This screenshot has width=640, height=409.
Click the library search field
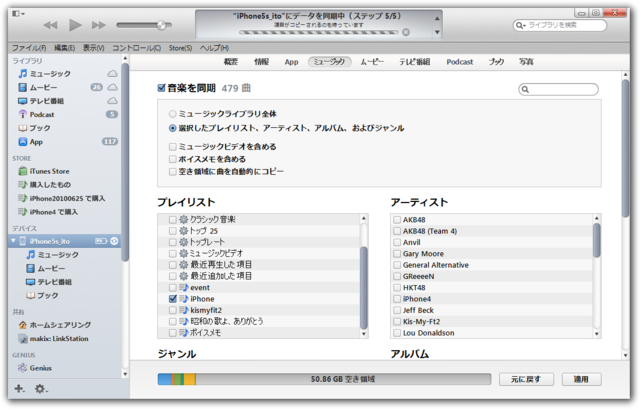pyautogui.click(x=560, y=25)
